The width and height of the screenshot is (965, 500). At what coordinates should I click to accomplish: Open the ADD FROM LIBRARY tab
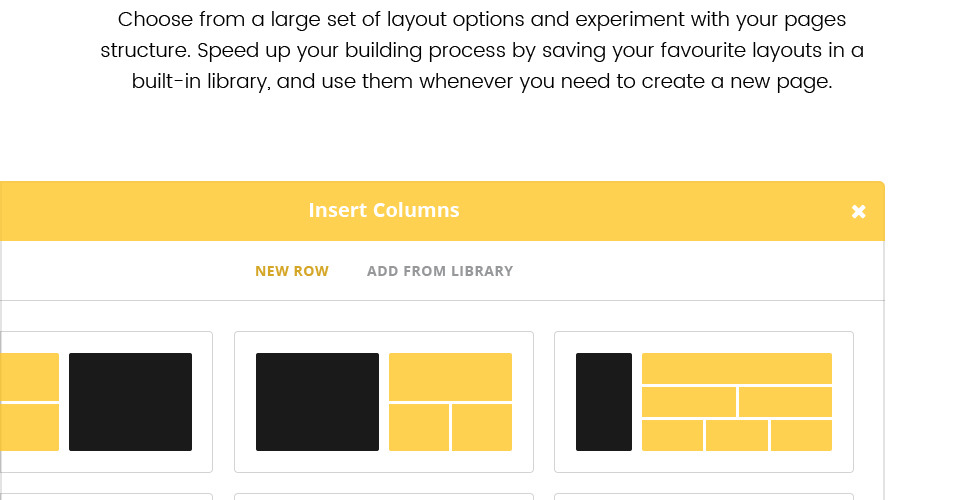click(440, 271)
